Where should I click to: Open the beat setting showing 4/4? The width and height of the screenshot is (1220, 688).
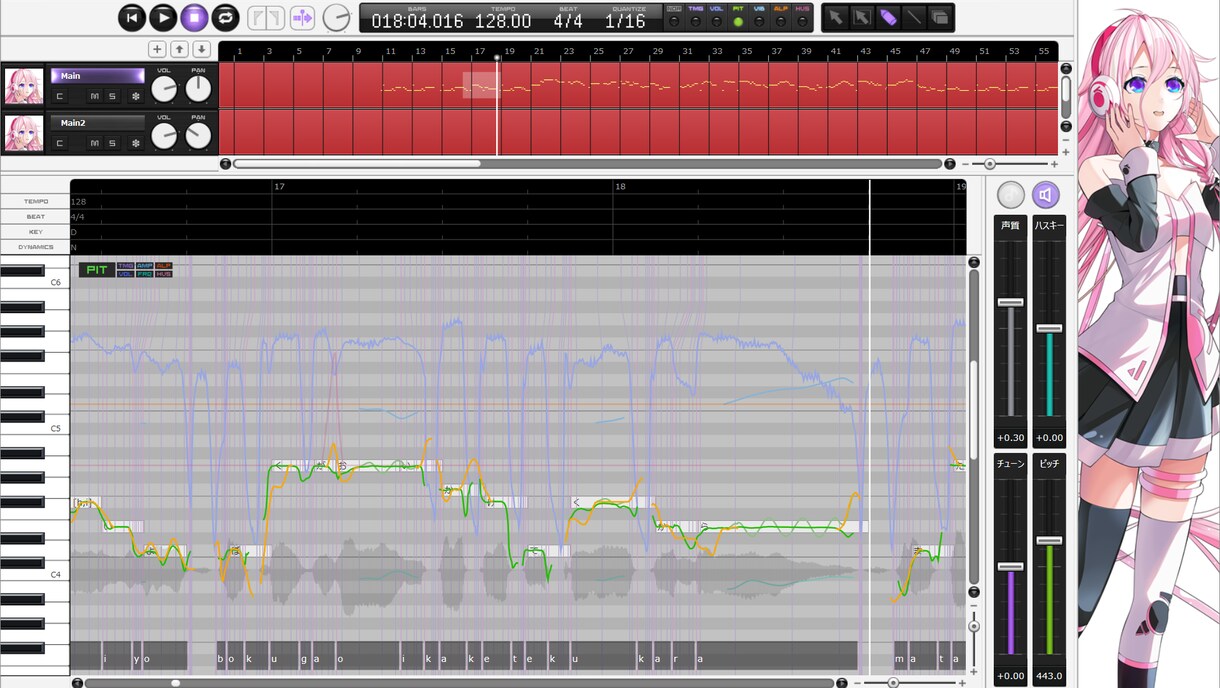pos(568,20)
